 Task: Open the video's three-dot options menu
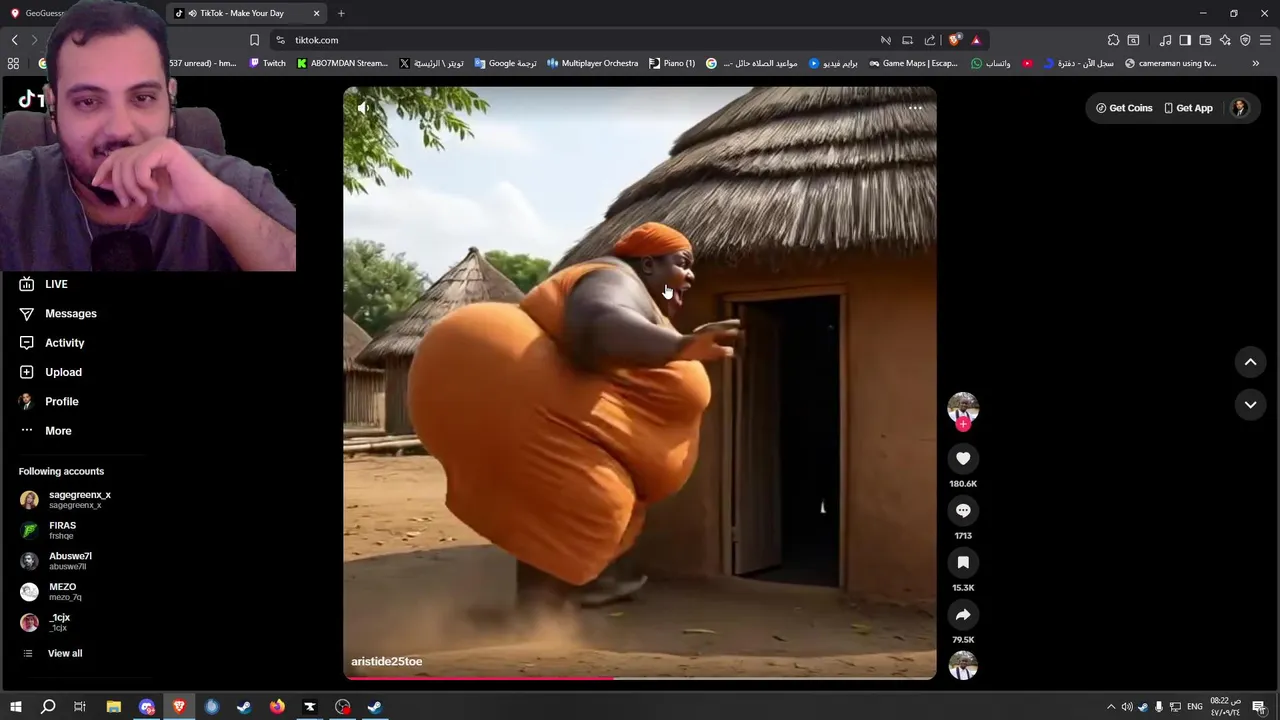(915, 108)
